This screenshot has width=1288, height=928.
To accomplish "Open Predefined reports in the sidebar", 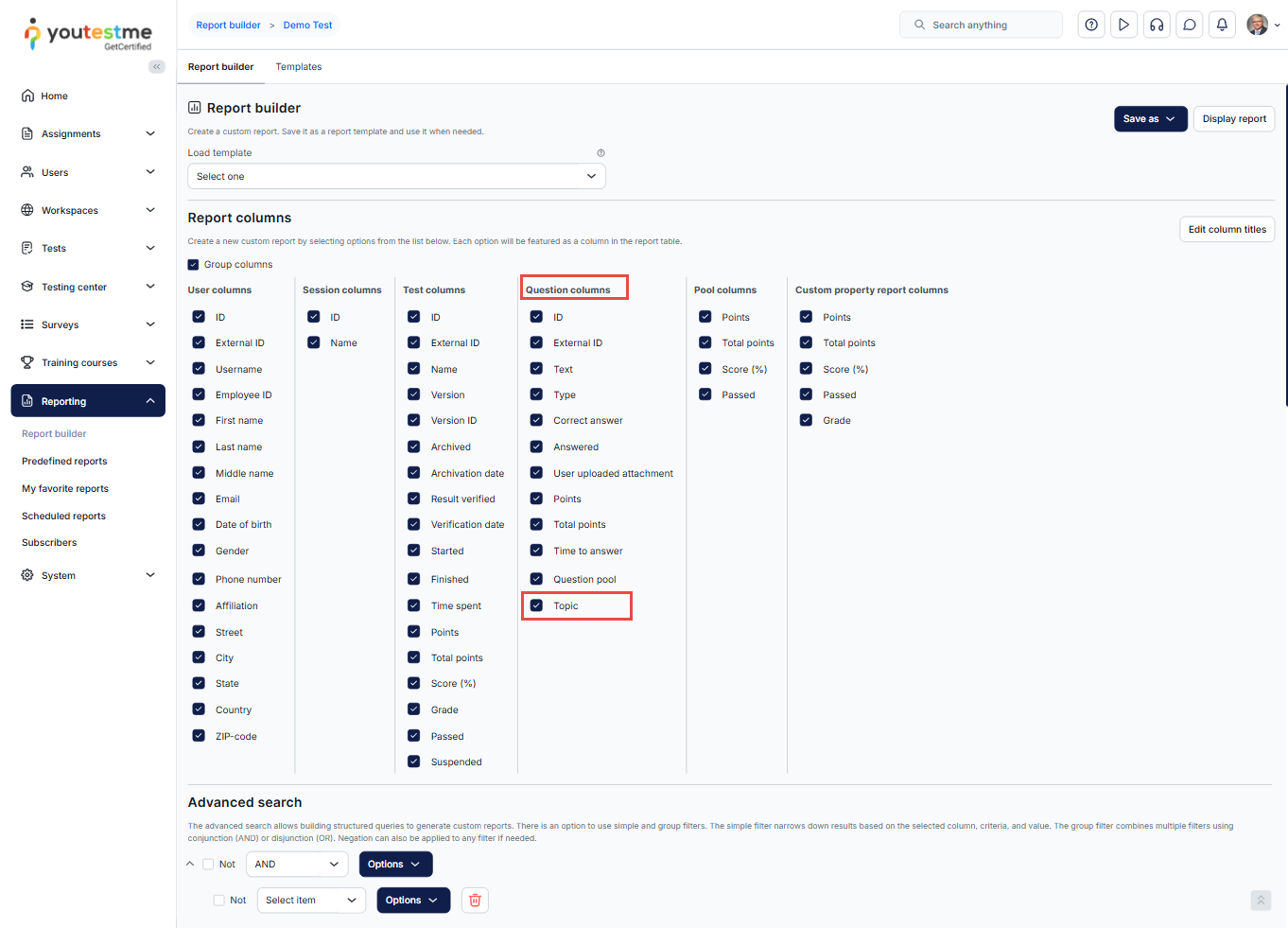I will pyautogui.click(x=64, y=462).
